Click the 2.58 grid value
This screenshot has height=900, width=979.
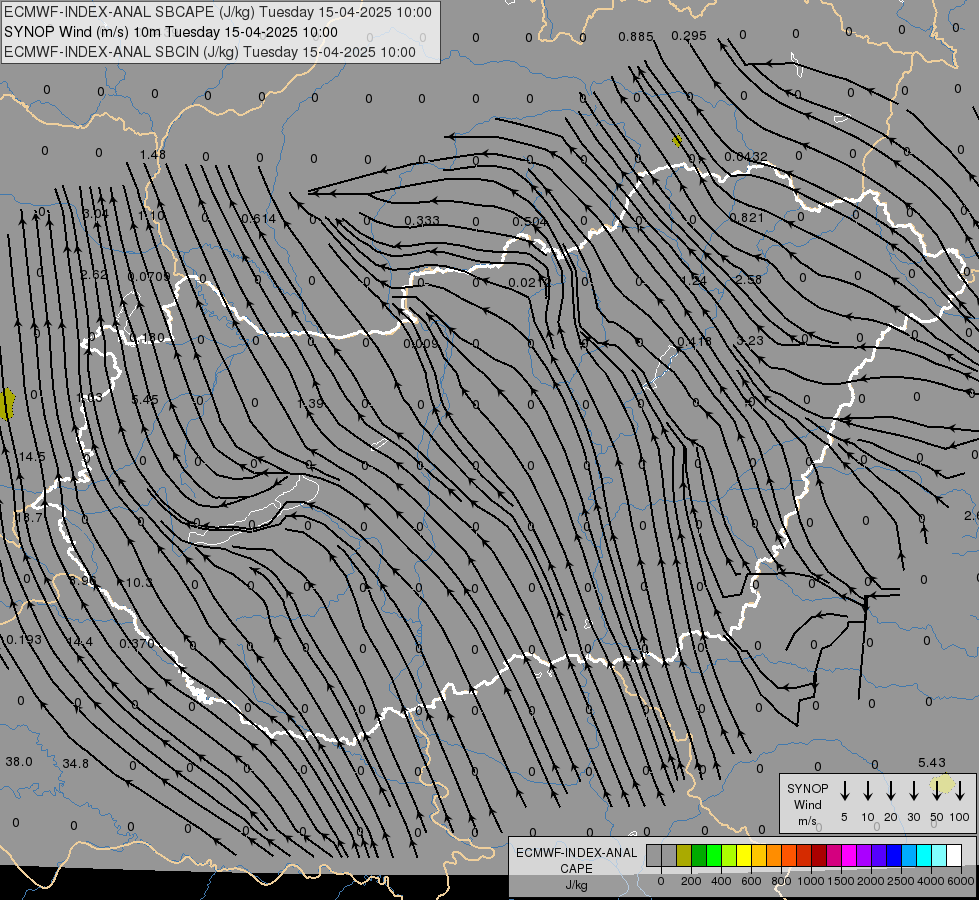click(x=748, y=279)
